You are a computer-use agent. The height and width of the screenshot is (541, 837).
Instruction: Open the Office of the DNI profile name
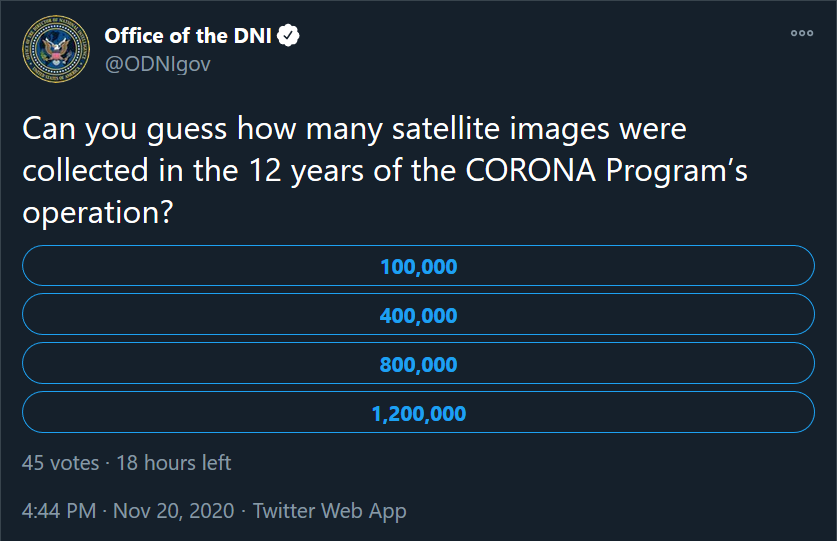point(188,36)
